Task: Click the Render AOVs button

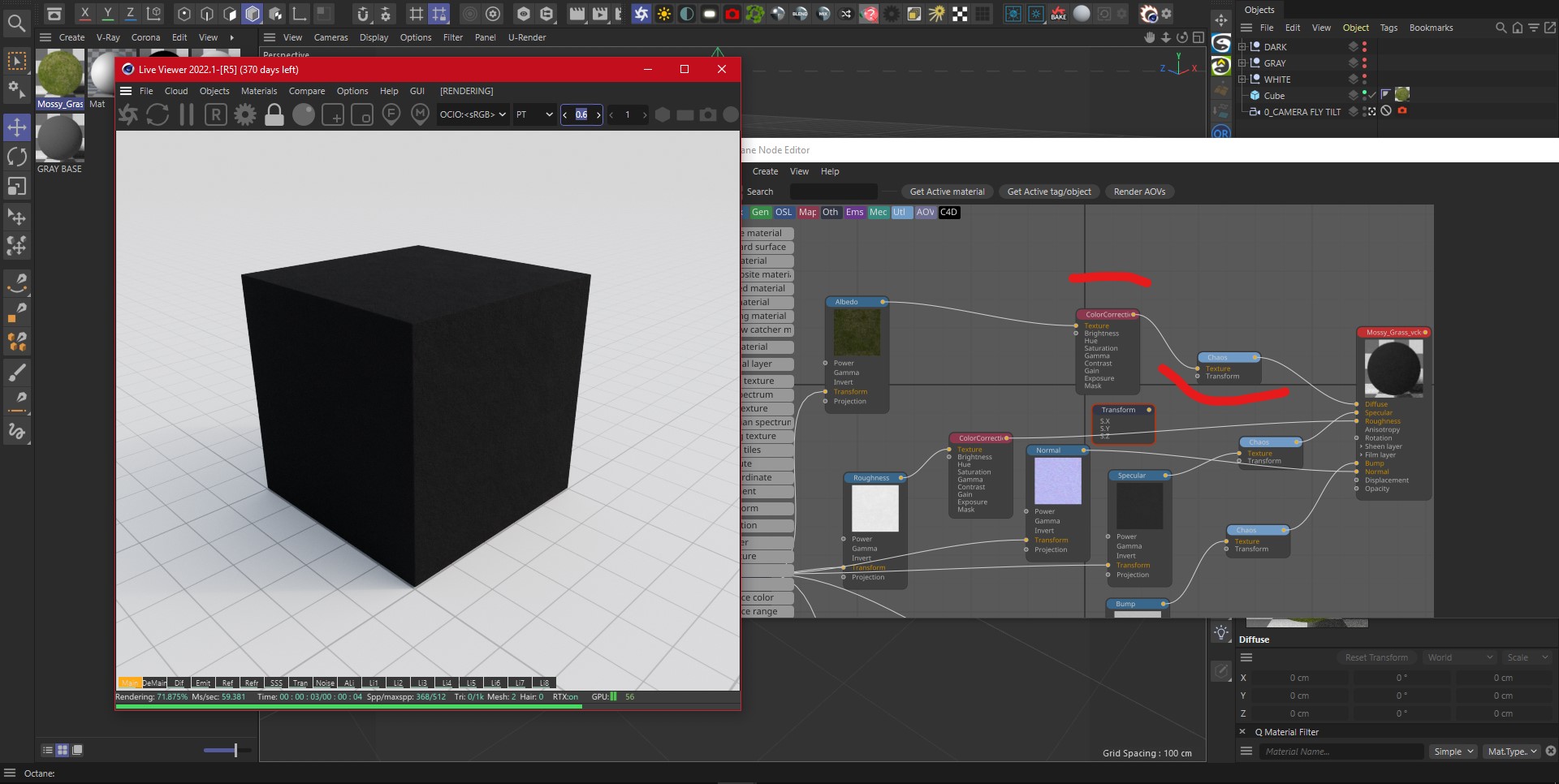Action: 1138,192
